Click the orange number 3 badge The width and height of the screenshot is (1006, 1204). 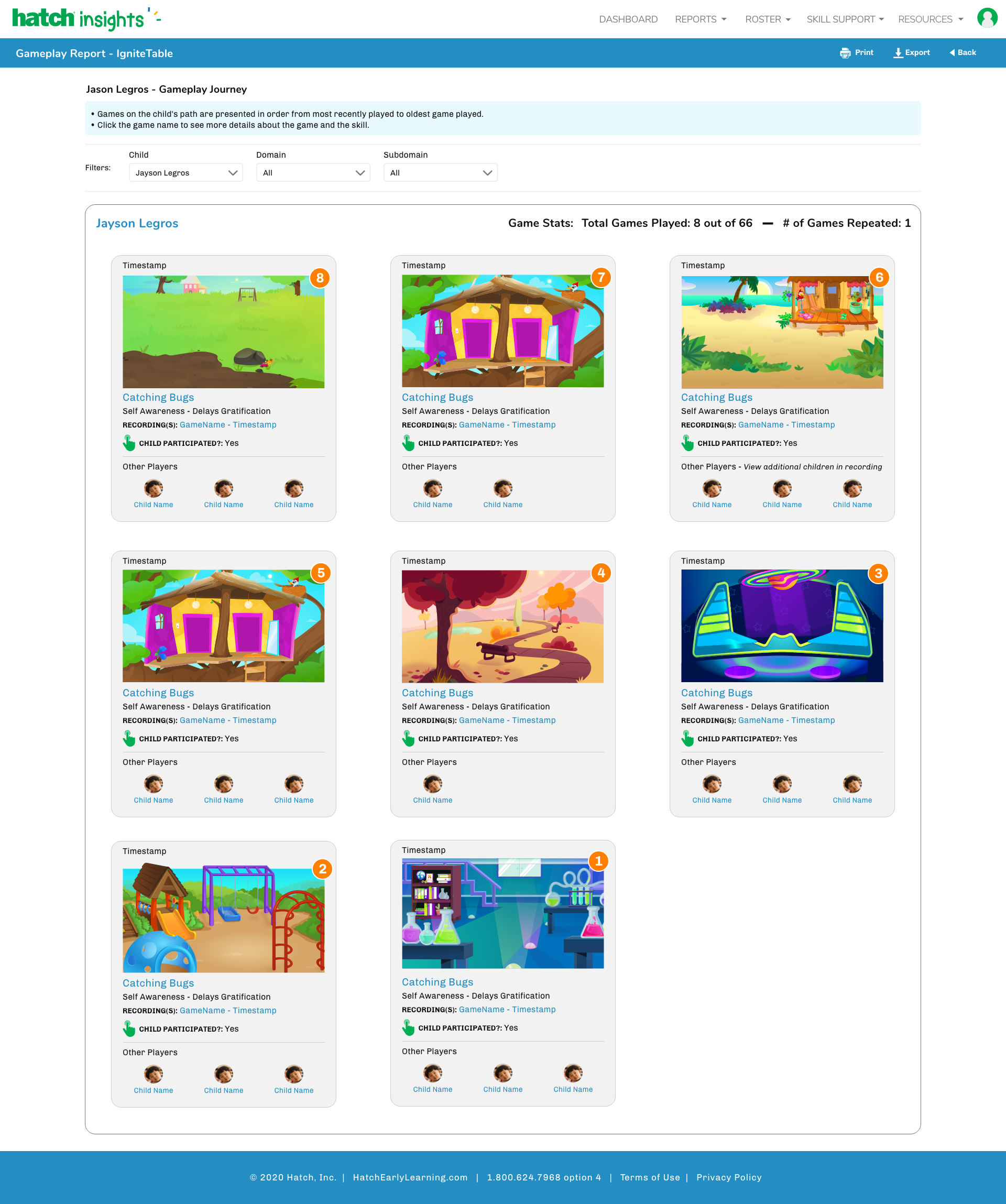click(878, 573)
